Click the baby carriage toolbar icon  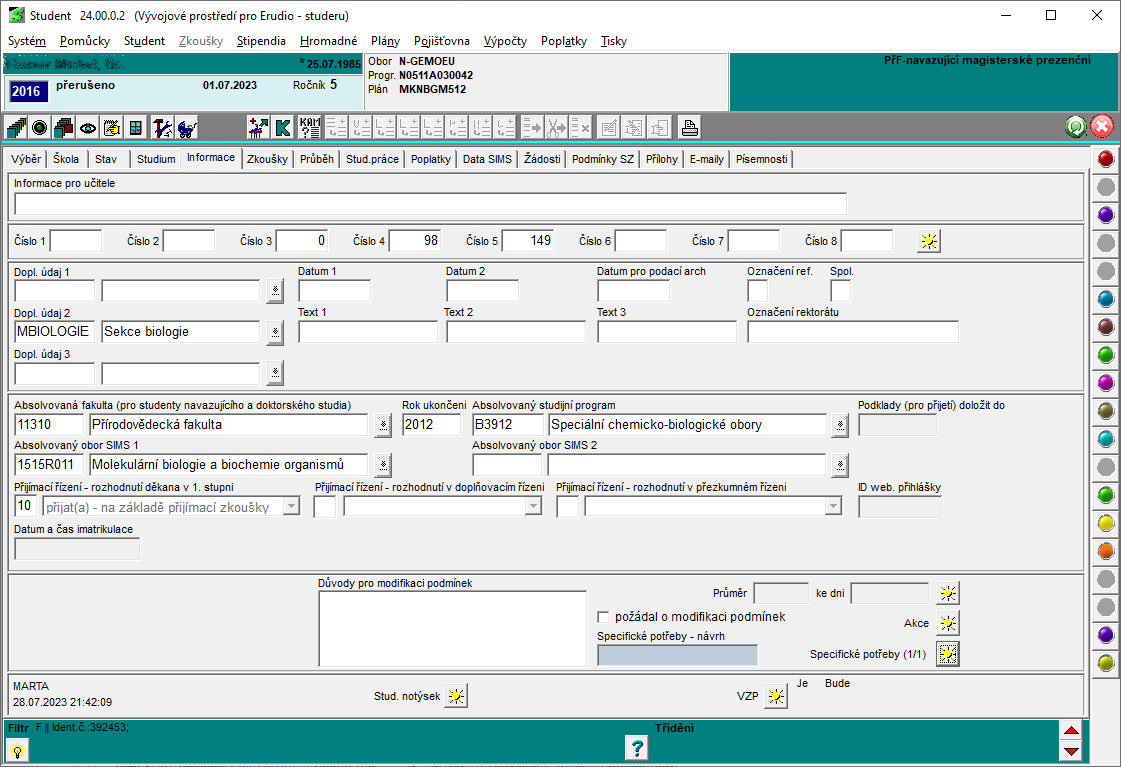[x=186, y=128]
